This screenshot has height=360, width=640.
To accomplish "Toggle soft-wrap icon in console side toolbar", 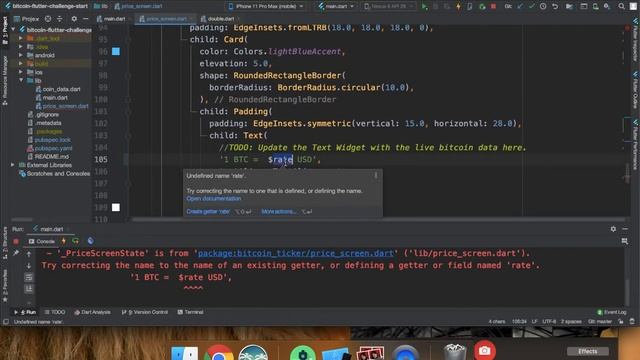I will pos(29,278).
